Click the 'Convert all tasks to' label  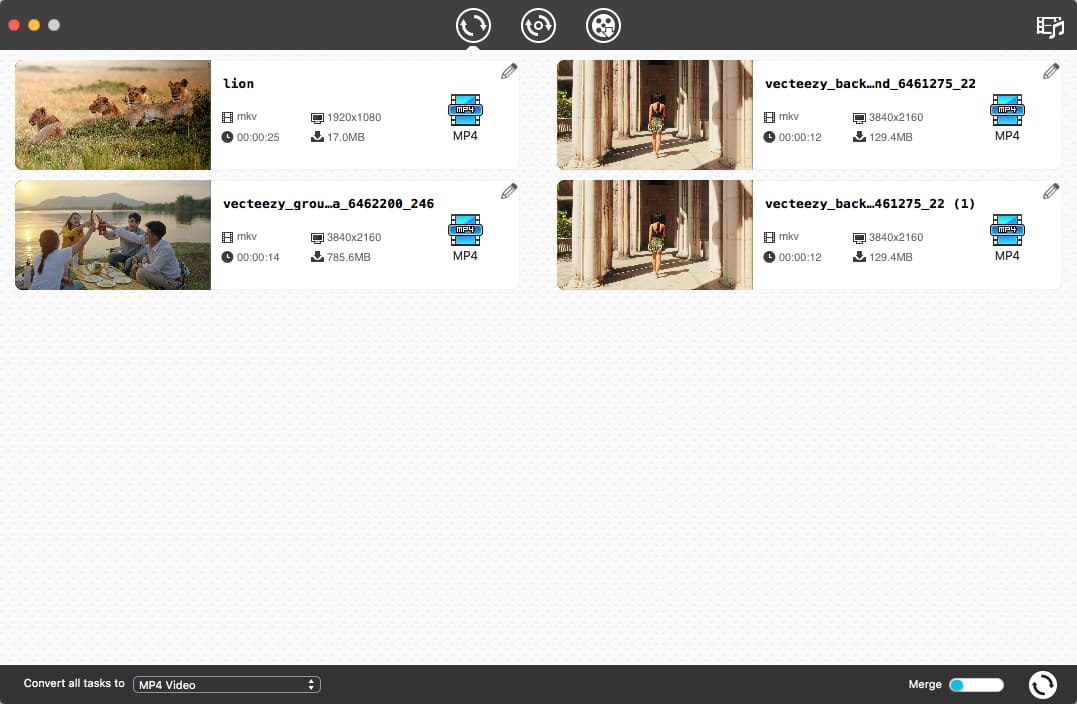pos(74,683)
